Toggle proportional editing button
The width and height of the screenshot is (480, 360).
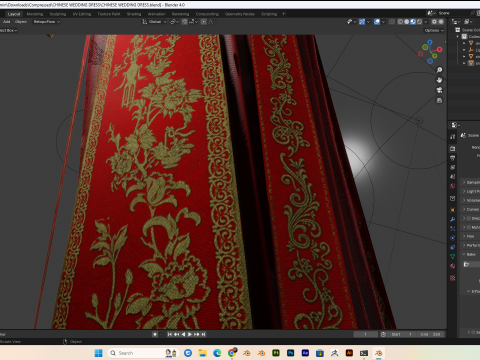point(203,22)
